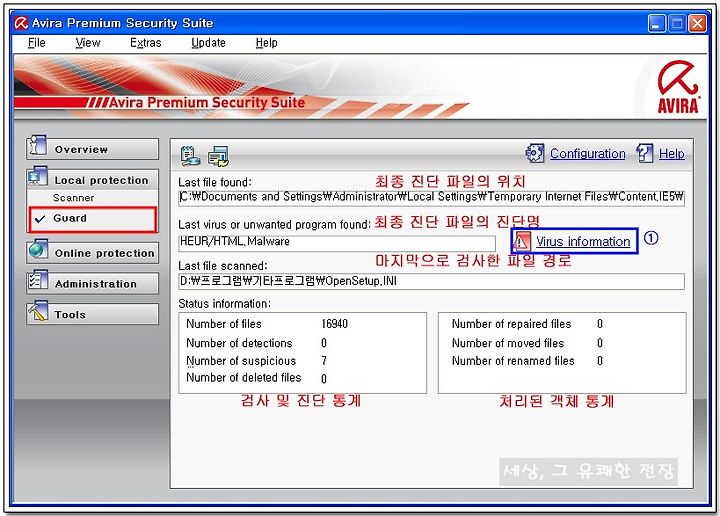The height and width of the screenshot is (516, 720).
Task: Click the Help question mark icon
Action: [x=644, y=153]
